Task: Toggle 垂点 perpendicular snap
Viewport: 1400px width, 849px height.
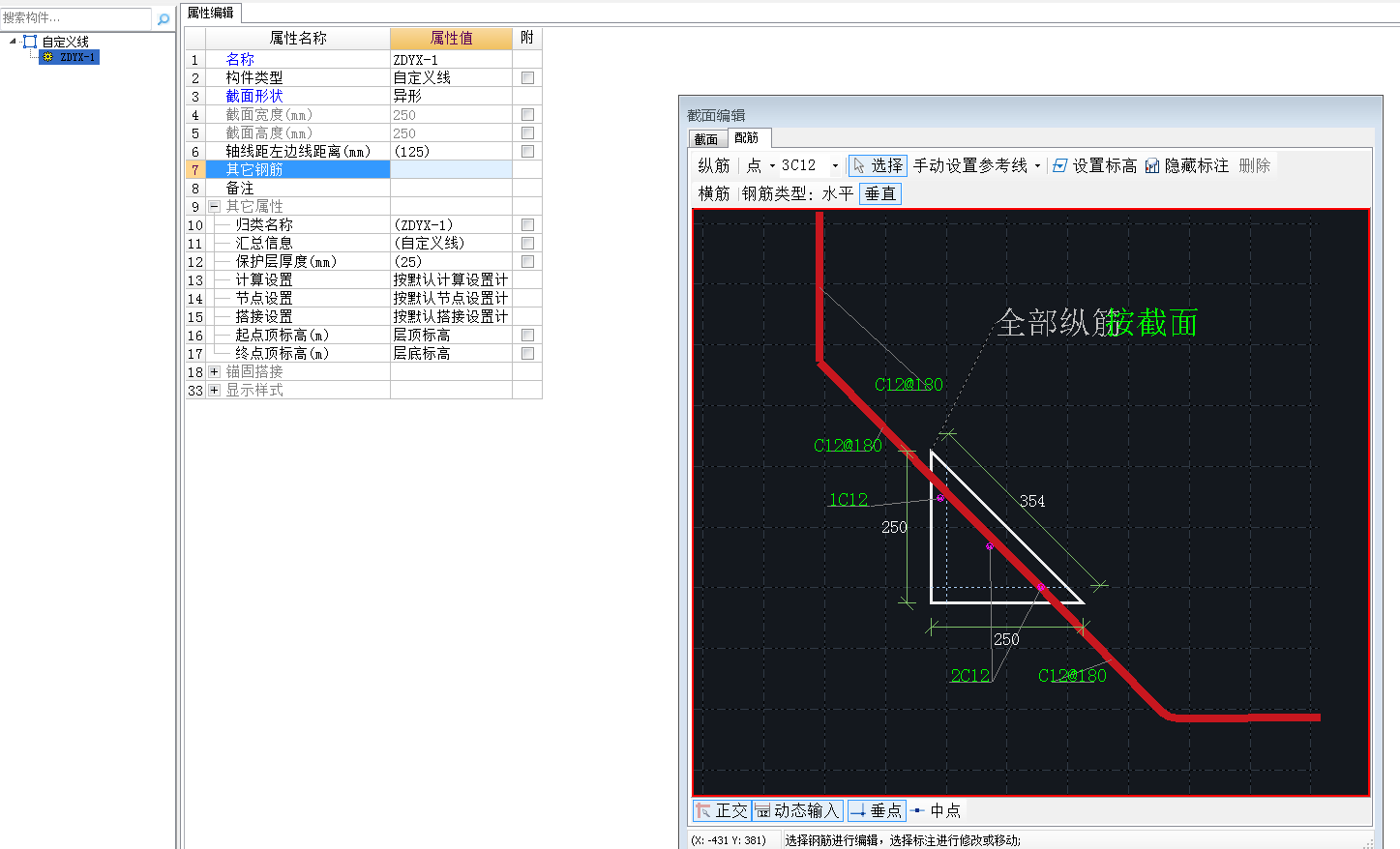Action: 876,810
